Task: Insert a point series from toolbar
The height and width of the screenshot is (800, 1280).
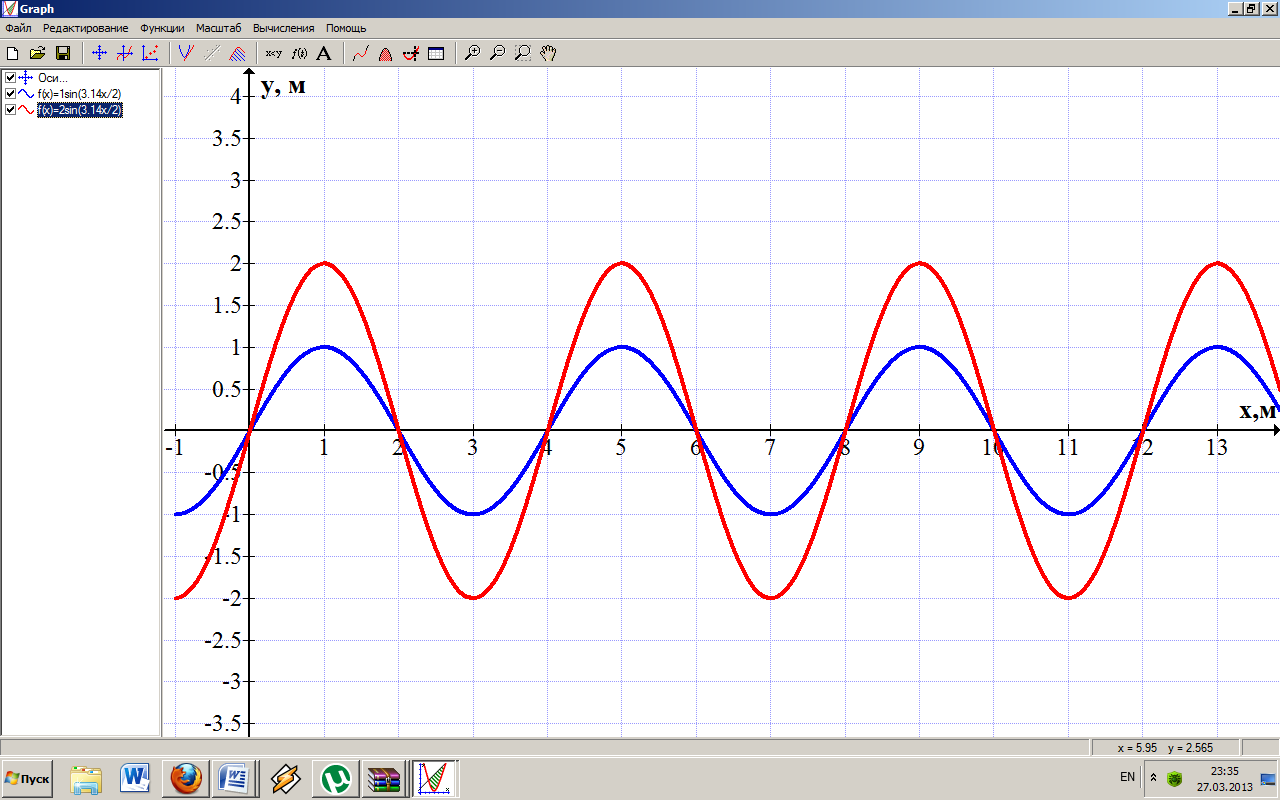Action: [150, 53]
